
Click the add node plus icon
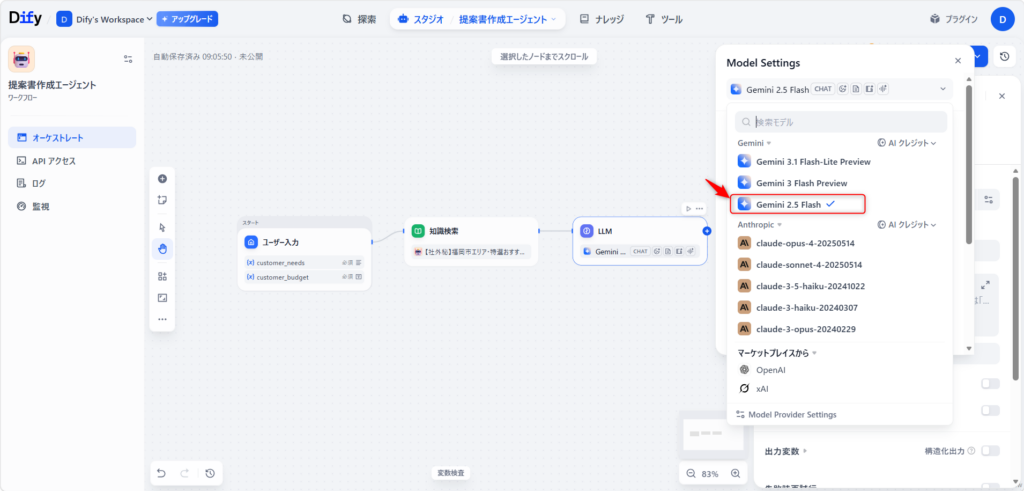pyautogui.click(x=162, y=178)
